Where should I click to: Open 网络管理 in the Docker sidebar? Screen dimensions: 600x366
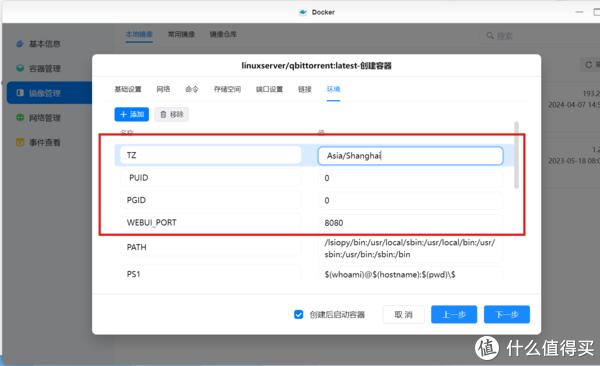pos(44,118)
